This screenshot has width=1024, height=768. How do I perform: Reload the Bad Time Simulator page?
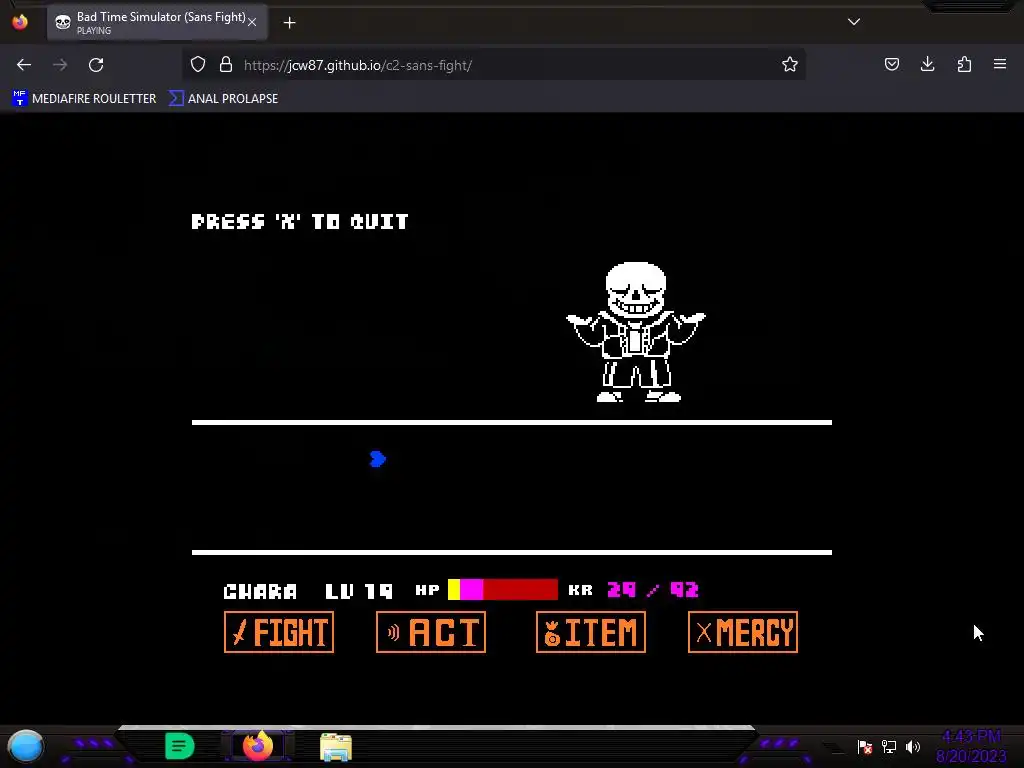pos(96,65)
